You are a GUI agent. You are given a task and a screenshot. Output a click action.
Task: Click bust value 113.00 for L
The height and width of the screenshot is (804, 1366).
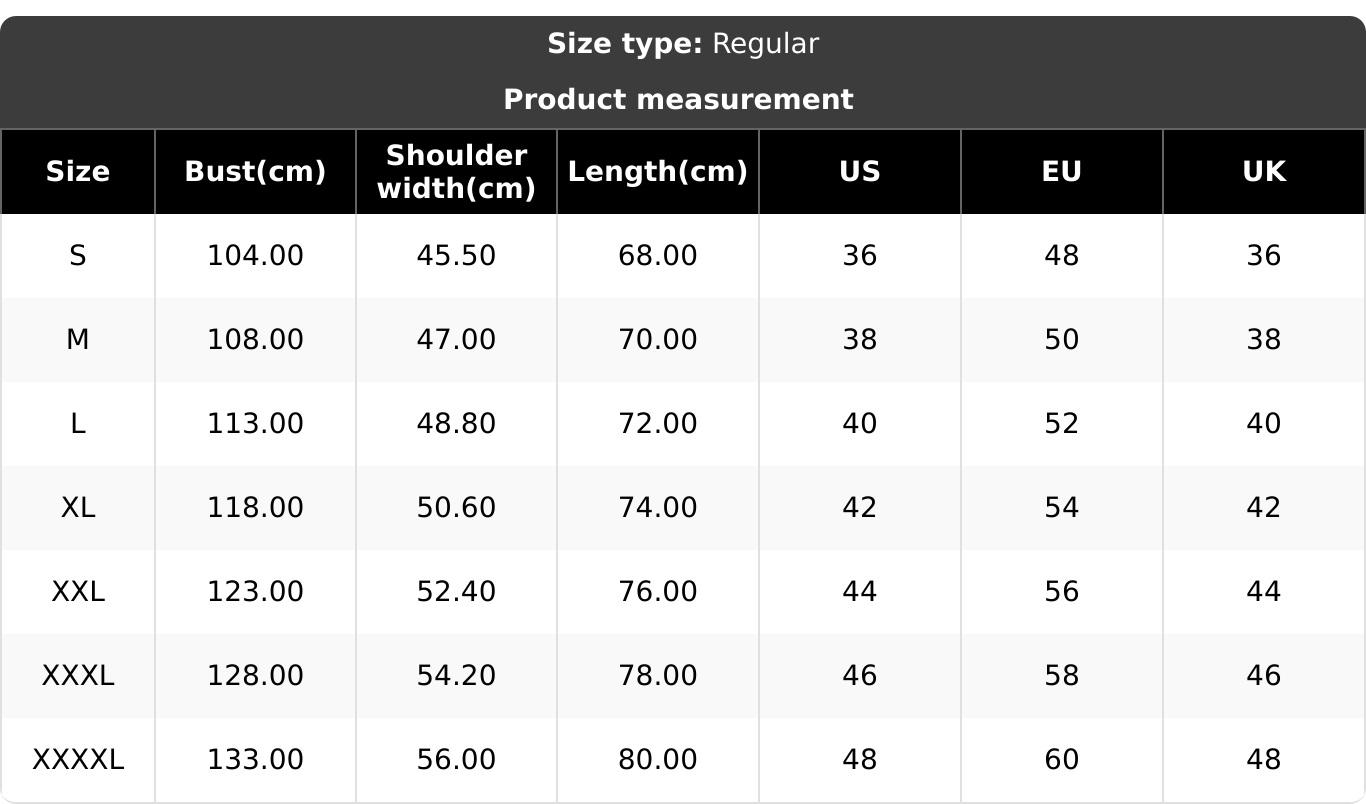click(255, 424)
